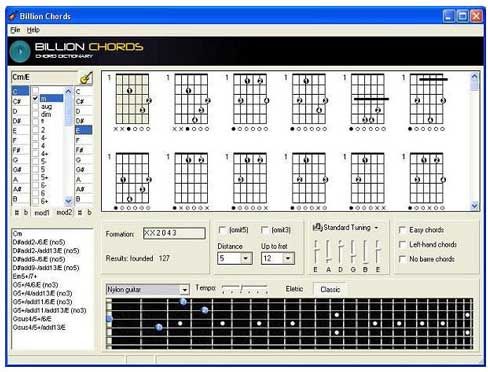The image size is (488, 372).
Task: Click the G string tuning slider
Action: tap(353, 252)
